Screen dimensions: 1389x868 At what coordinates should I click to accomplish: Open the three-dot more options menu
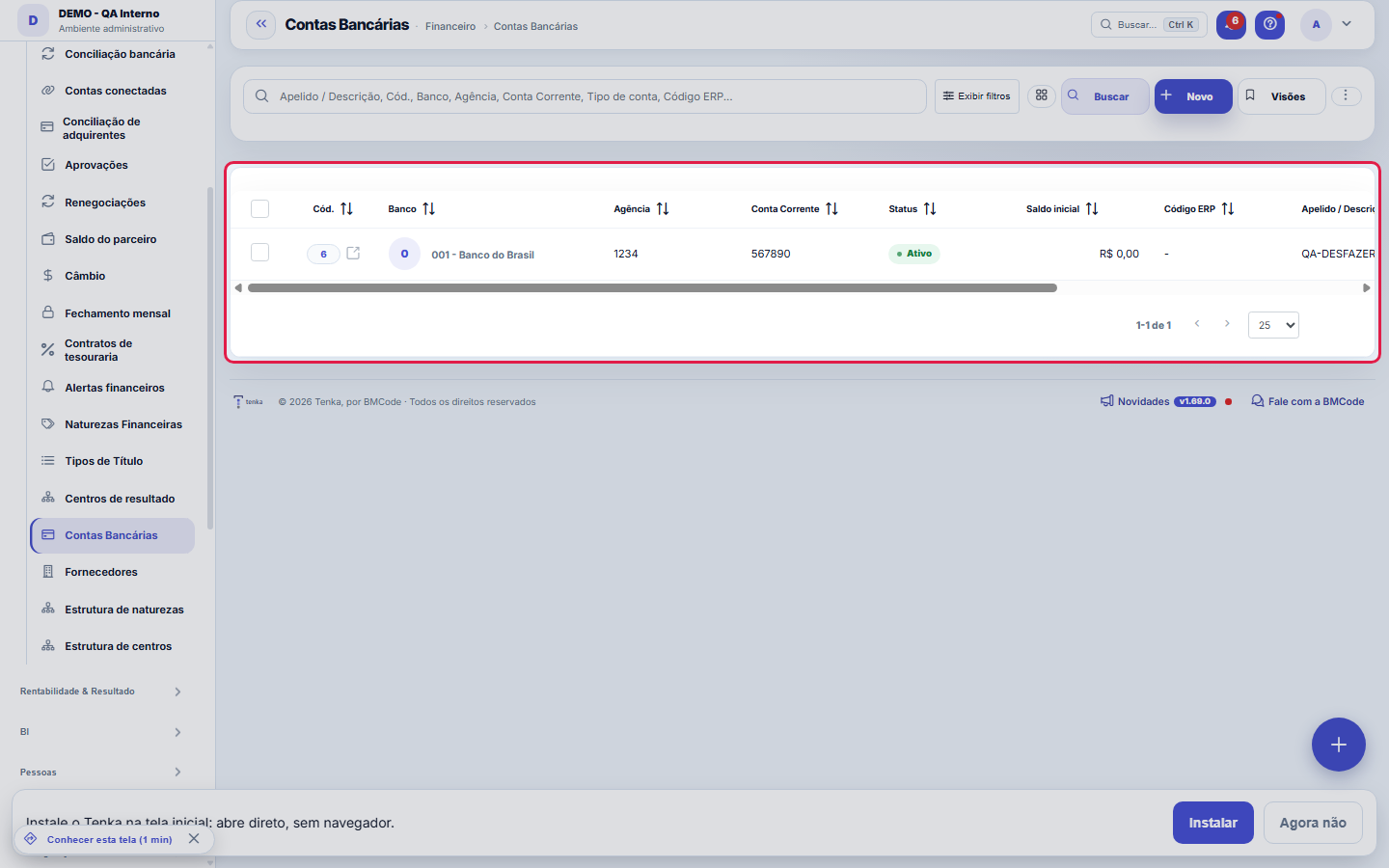[x=1346, y=95]
